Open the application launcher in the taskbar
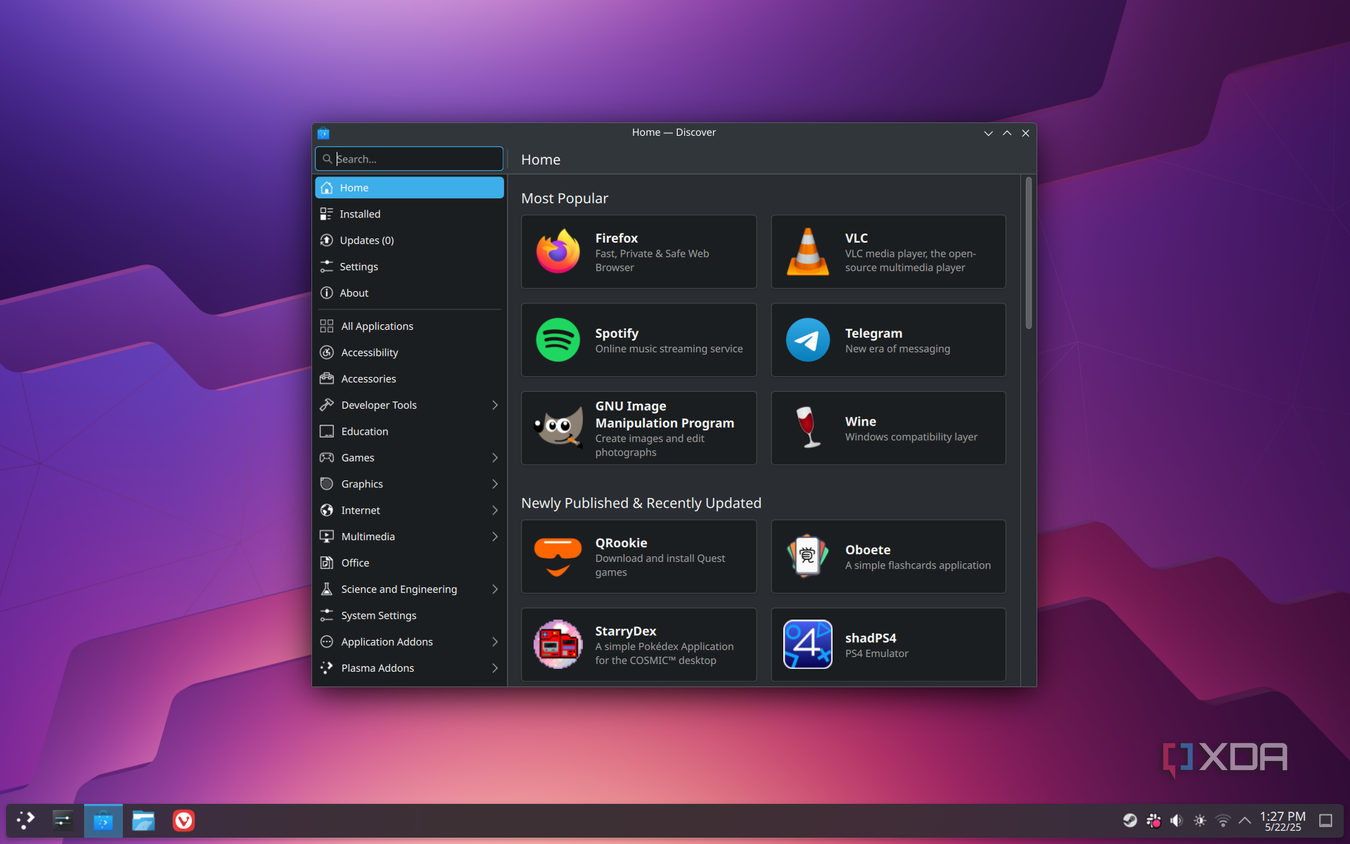 [x=26, y=821]
